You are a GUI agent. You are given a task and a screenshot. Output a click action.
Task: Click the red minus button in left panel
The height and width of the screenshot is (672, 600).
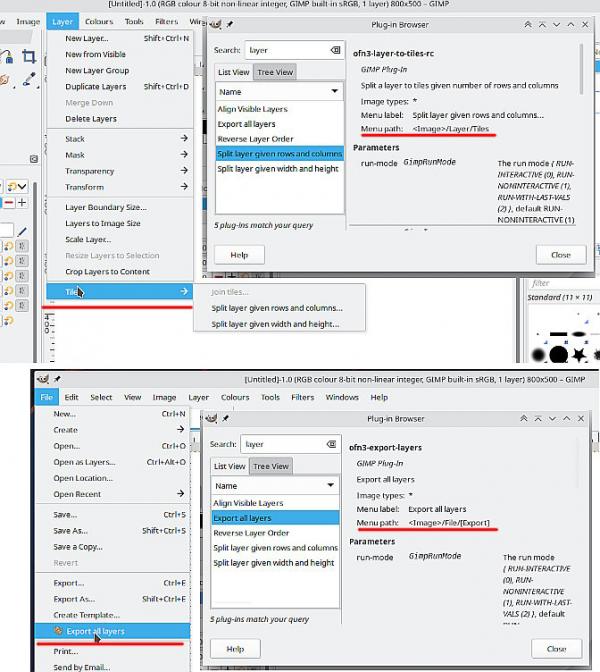pos(9,202)
